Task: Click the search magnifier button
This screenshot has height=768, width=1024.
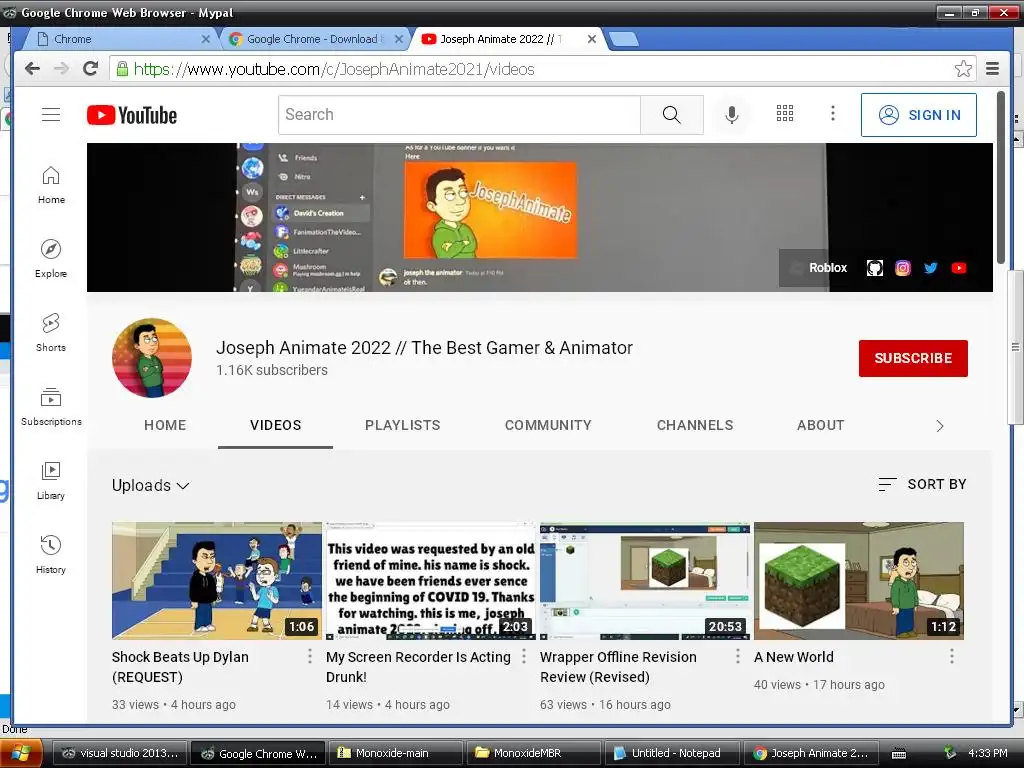Action: pos(671,115)
